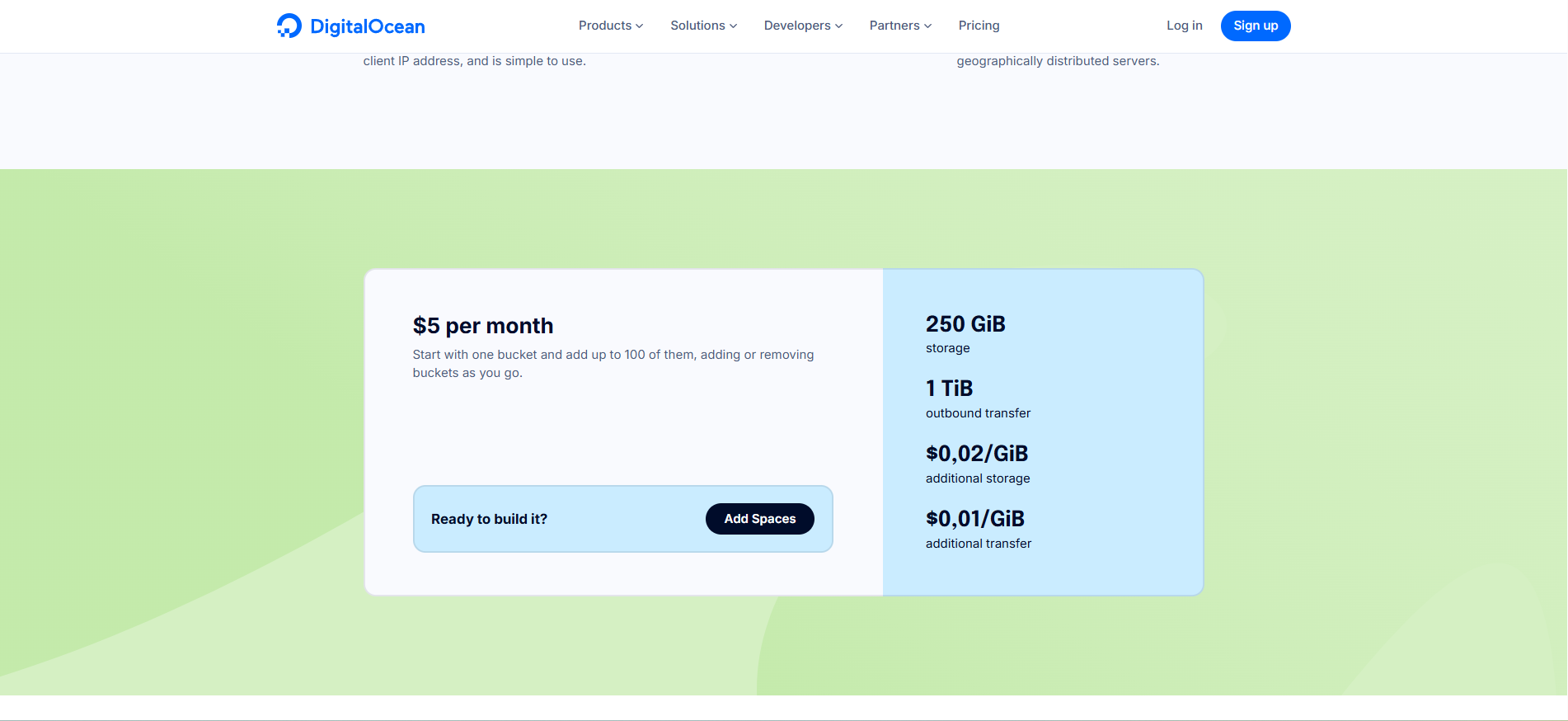
Task: Open the Products navigation menu
Action: [604, 26]
